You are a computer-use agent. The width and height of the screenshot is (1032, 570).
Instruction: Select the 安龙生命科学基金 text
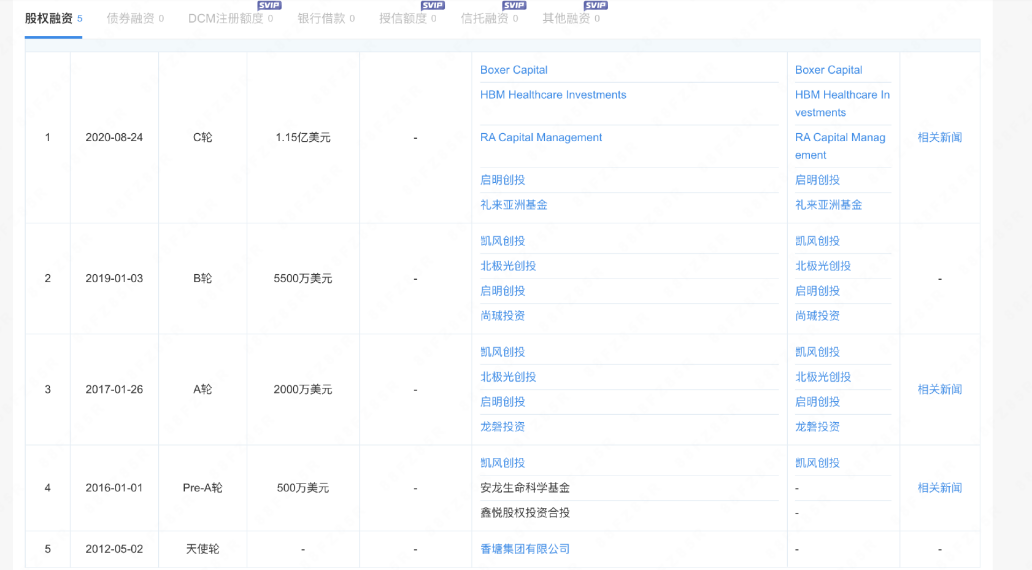(x=525, y=488)
